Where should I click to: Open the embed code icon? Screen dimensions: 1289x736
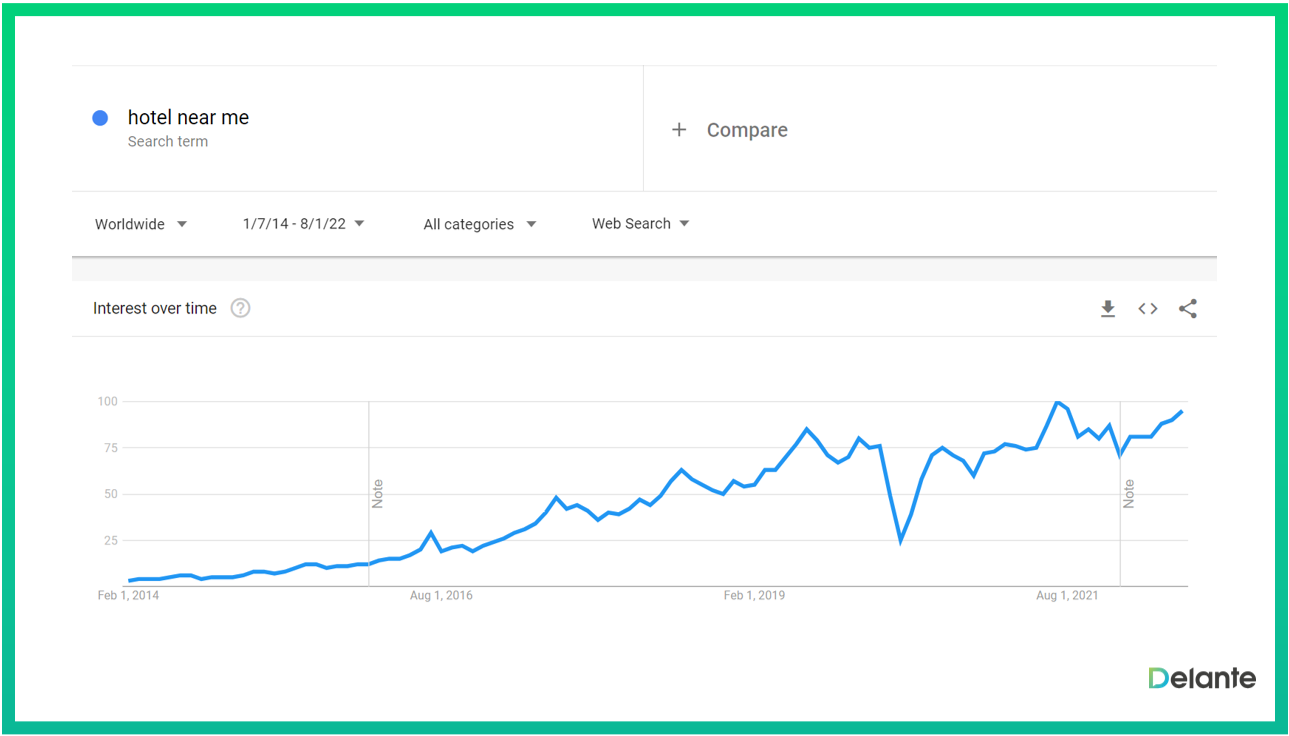pos(1147,309)
